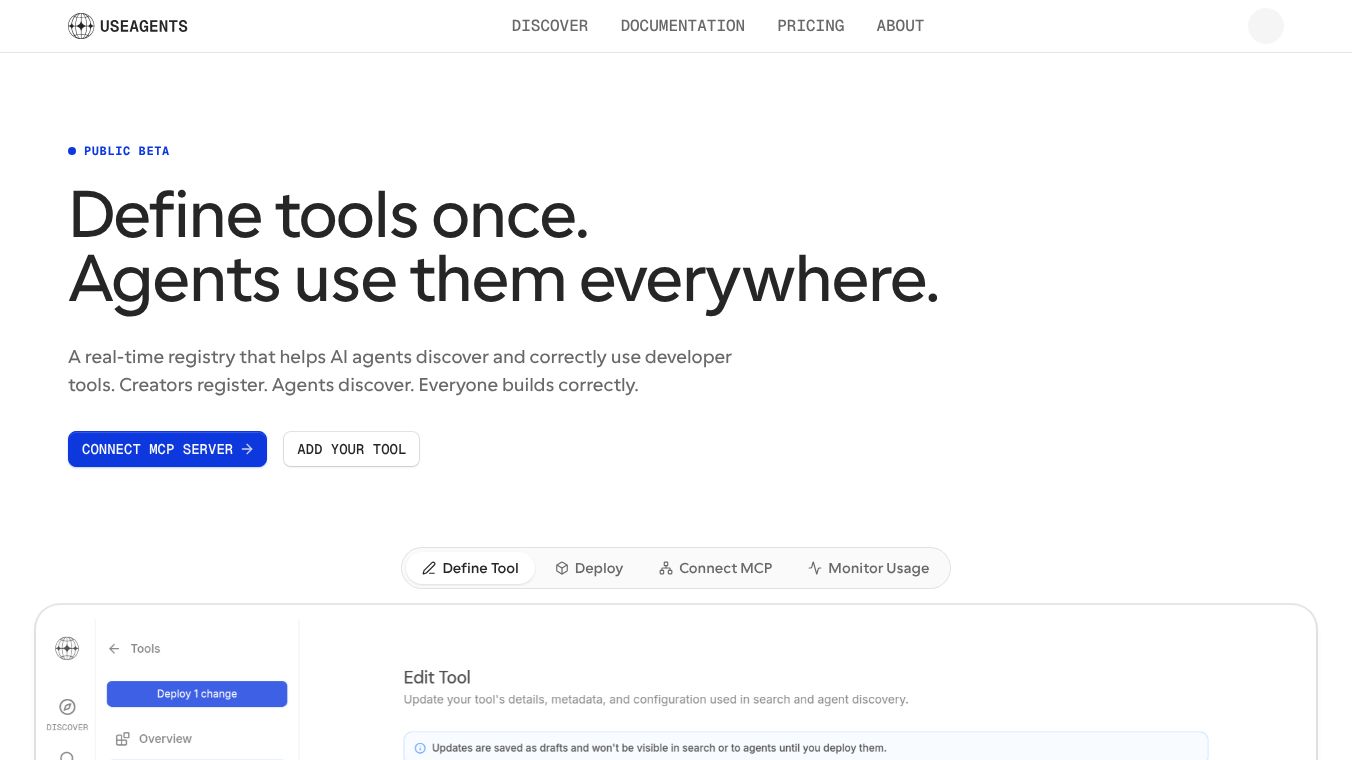Click the back arrow next to Tools
This screenshot has height=760, width=1352.
pyautogui.click(x=114, y=648)
